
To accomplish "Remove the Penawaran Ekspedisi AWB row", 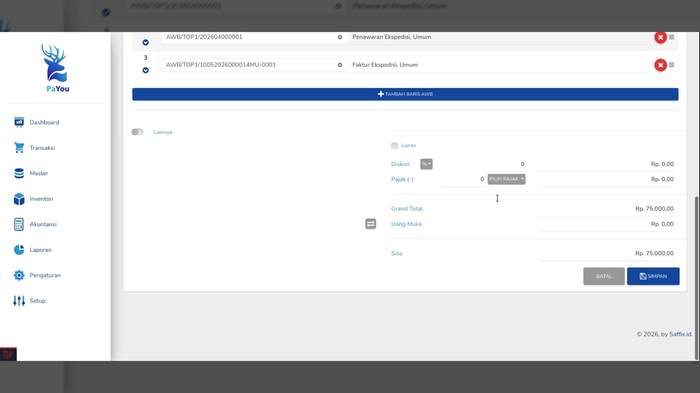I will [x=660, y=37].
